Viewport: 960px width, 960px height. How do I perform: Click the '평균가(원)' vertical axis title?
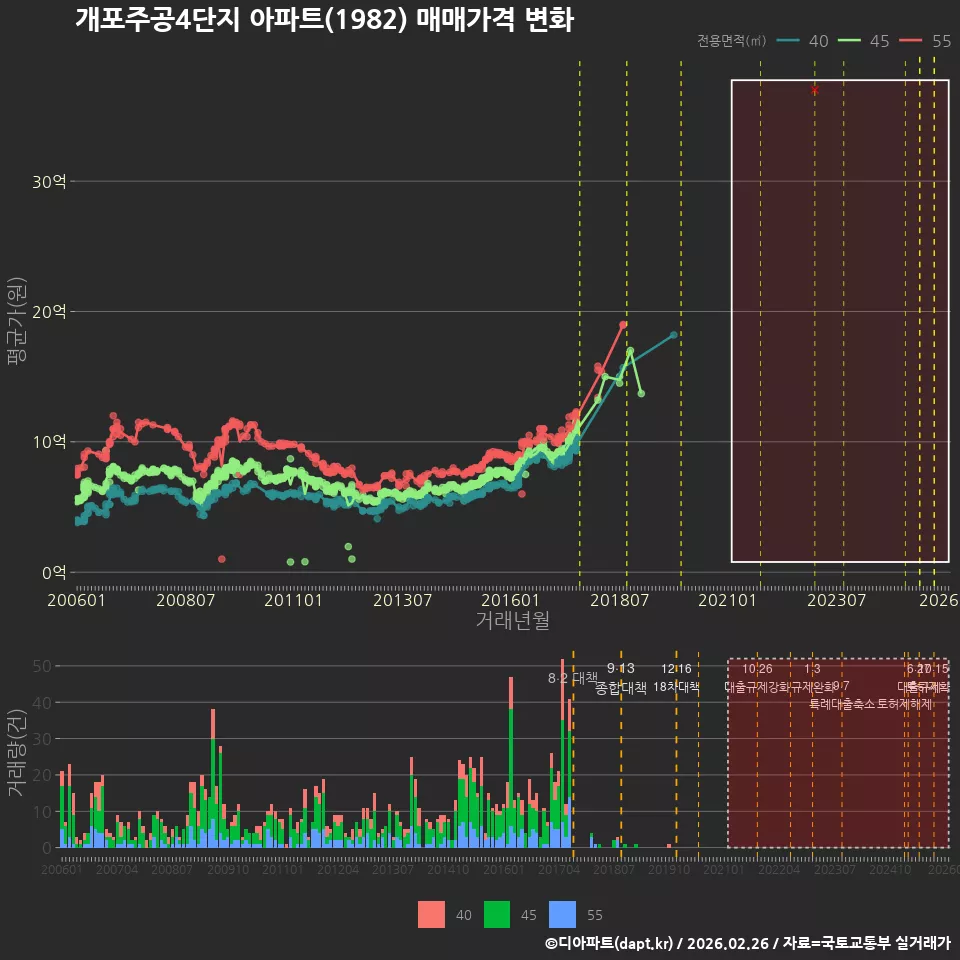coord(17,321)
